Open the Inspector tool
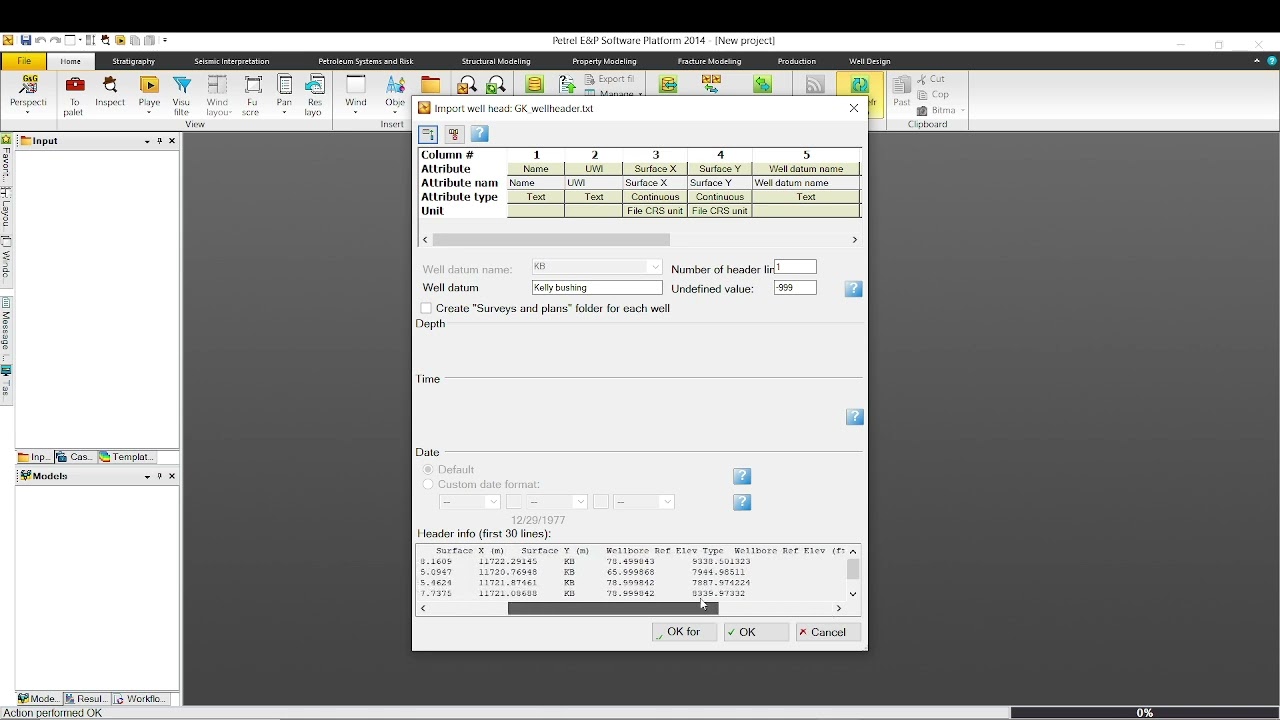The width and height of the screenshot is (1280, 720). point(110,91)
